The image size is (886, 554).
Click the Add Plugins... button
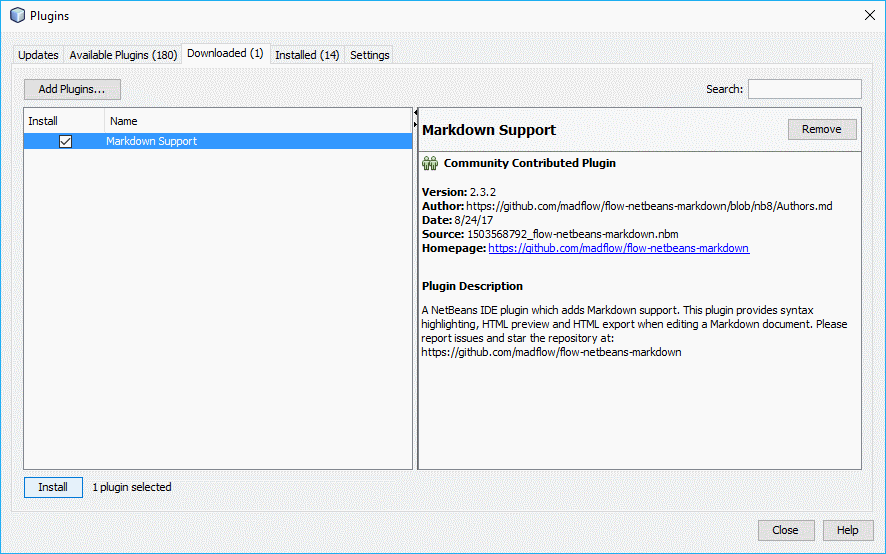pyautogui.click(x=72, y=89)
